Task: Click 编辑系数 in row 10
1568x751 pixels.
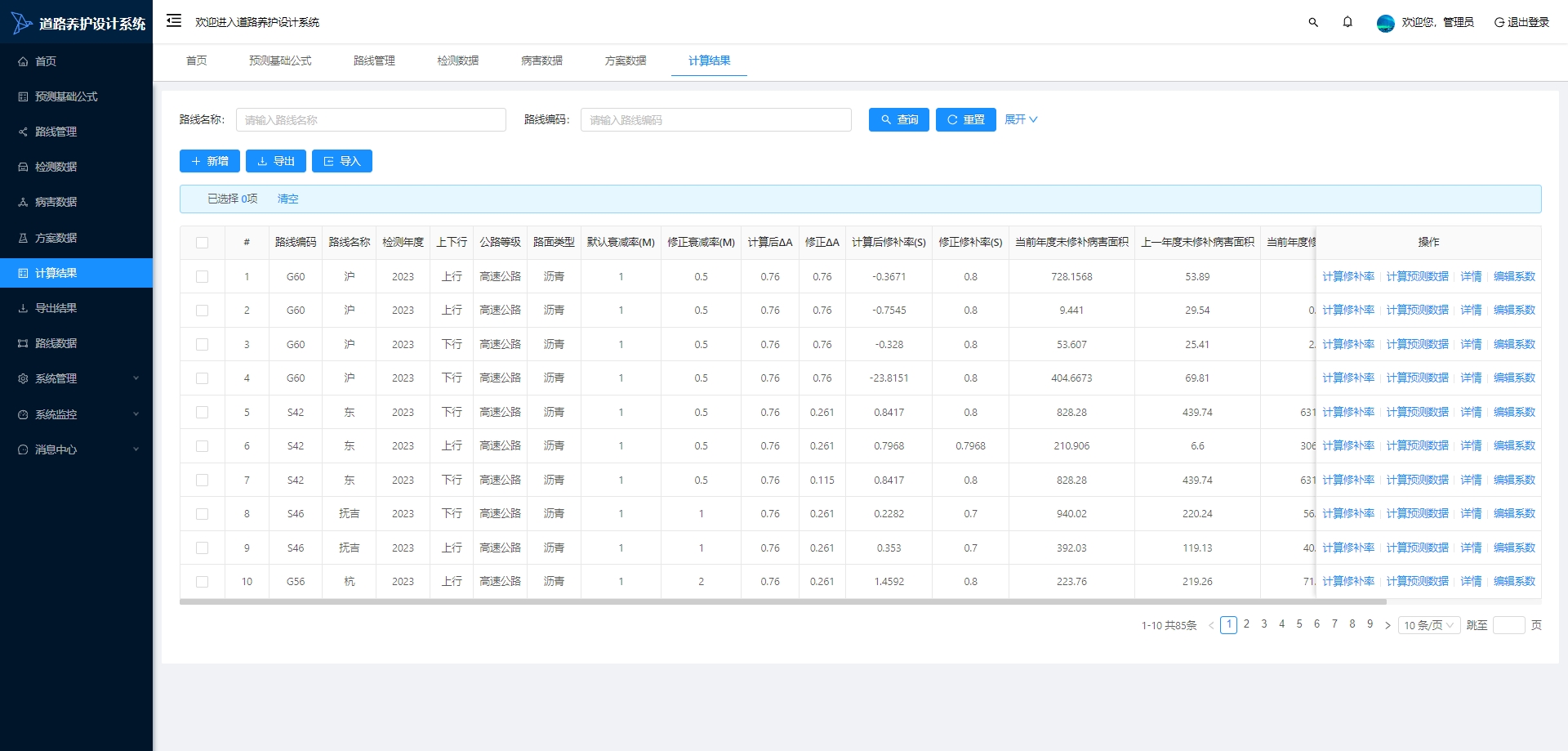Action: [1515, 582]
